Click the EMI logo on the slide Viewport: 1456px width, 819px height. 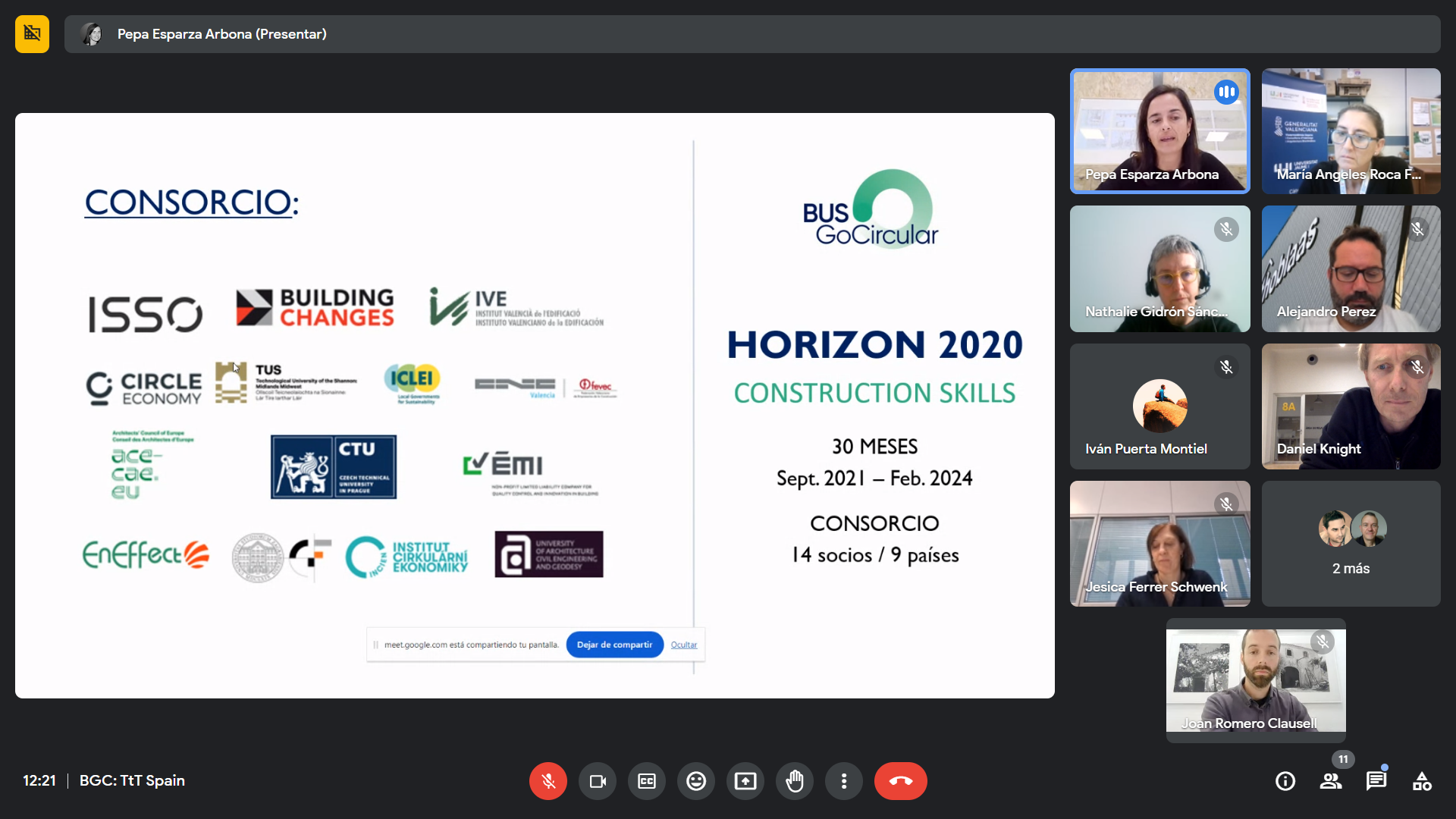point(531,474)
